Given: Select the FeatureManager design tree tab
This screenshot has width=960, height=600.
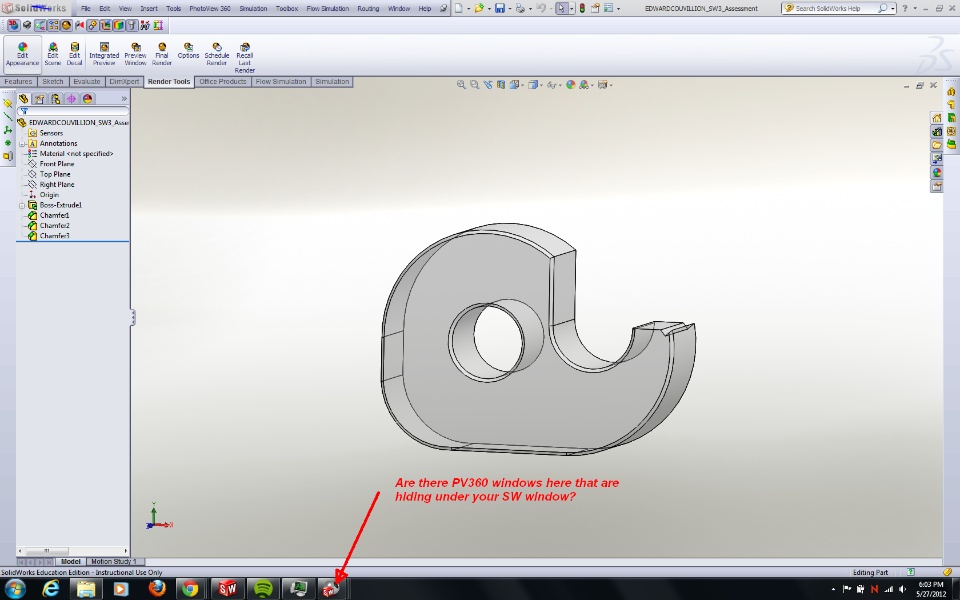Looking at the screenshot, I should [x=23, y=99].
